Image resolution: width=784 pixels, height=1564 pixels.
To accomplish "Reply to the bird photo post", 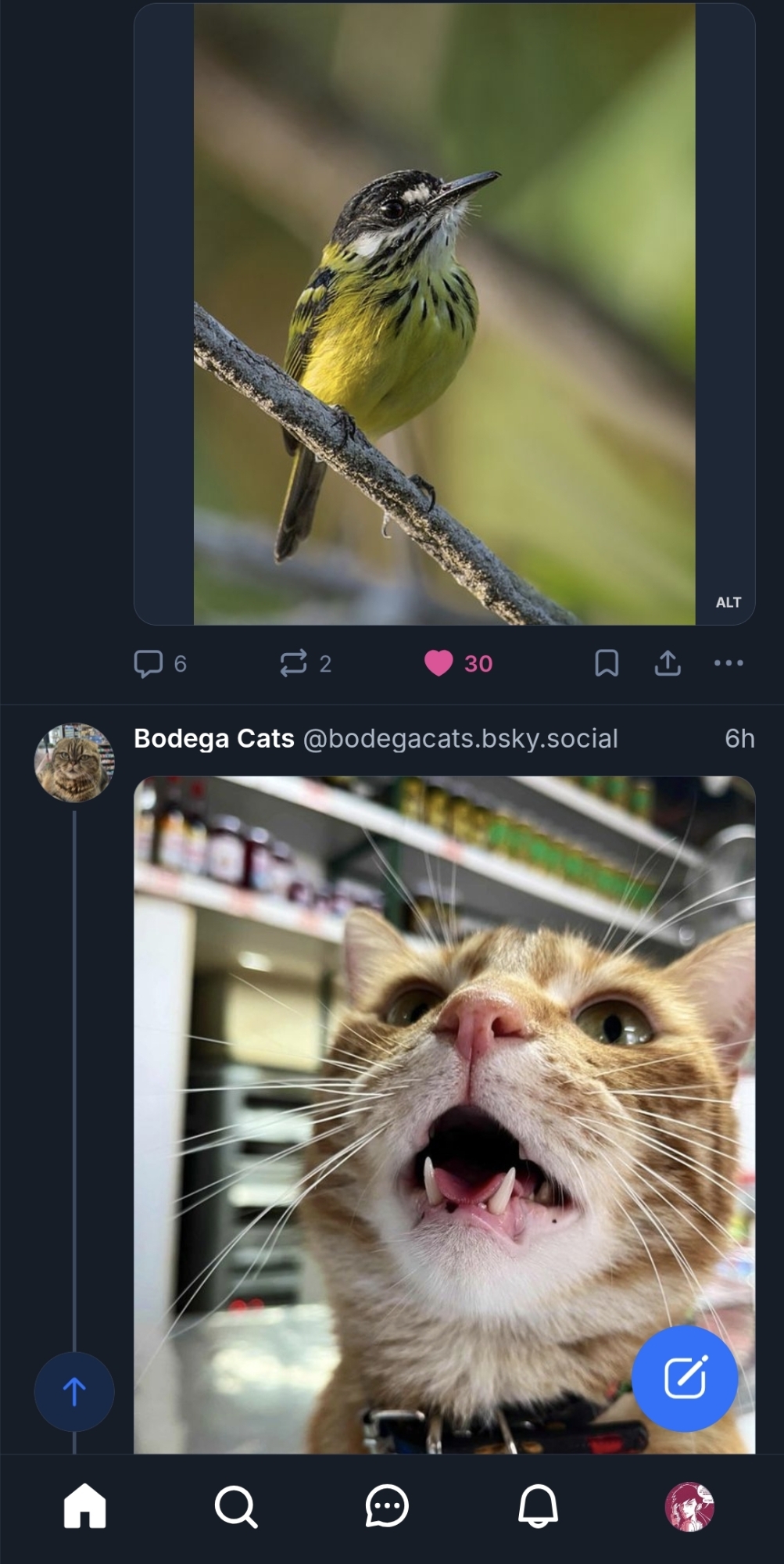I will click(149, 663).
